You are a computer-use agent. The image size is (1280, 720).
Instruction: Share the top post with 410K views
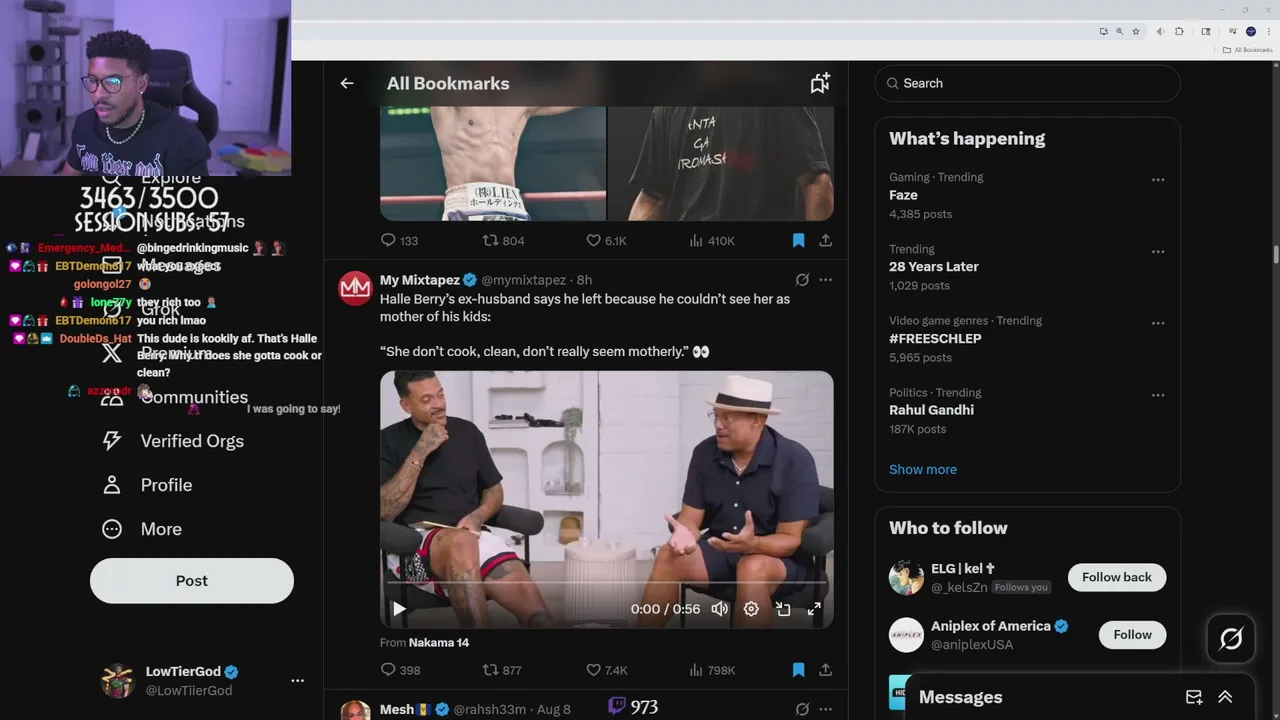[x=826, y=240]
